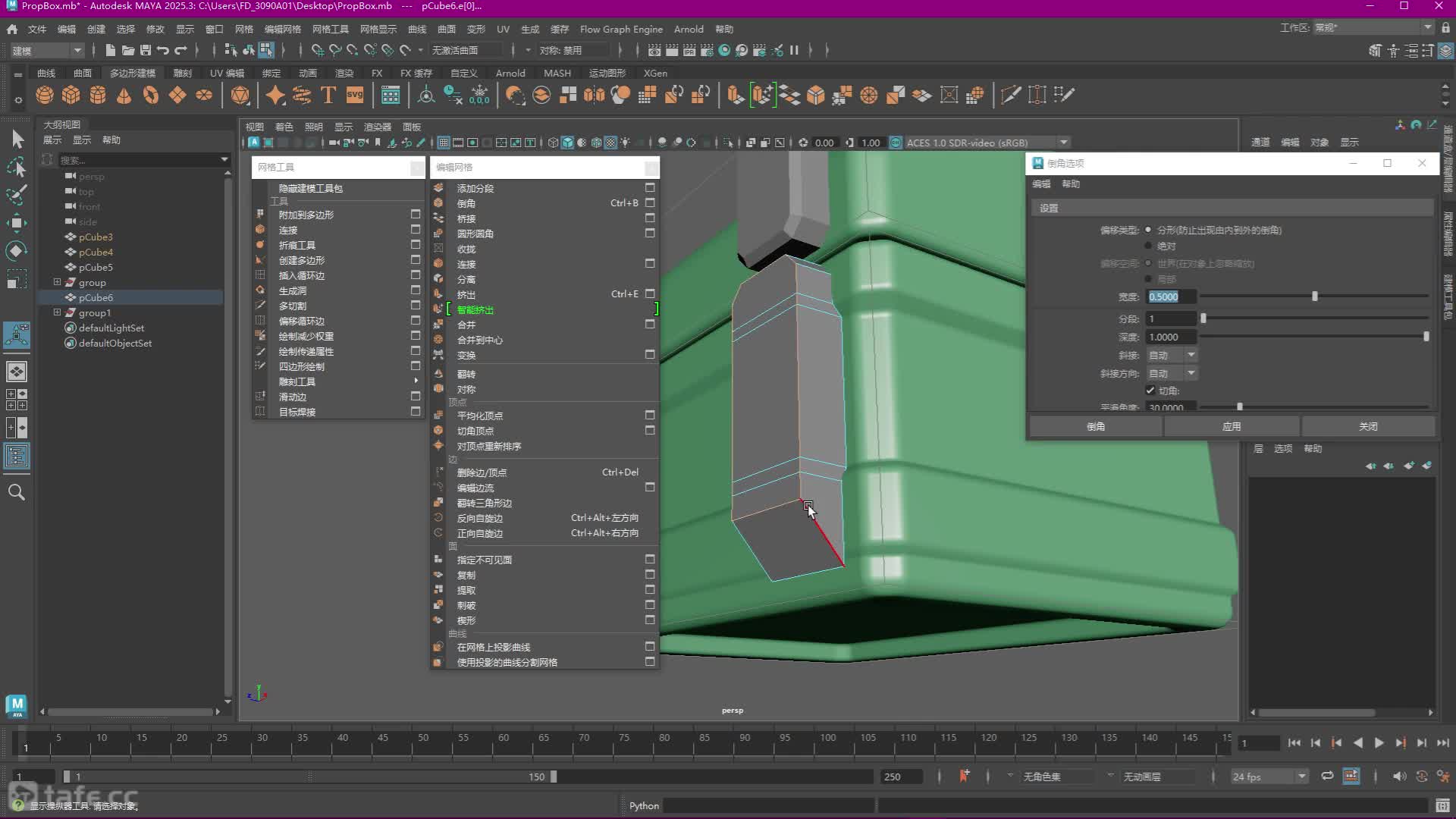Select the 绝对 (absolute) offset type radio button

tap(1148, 246)
